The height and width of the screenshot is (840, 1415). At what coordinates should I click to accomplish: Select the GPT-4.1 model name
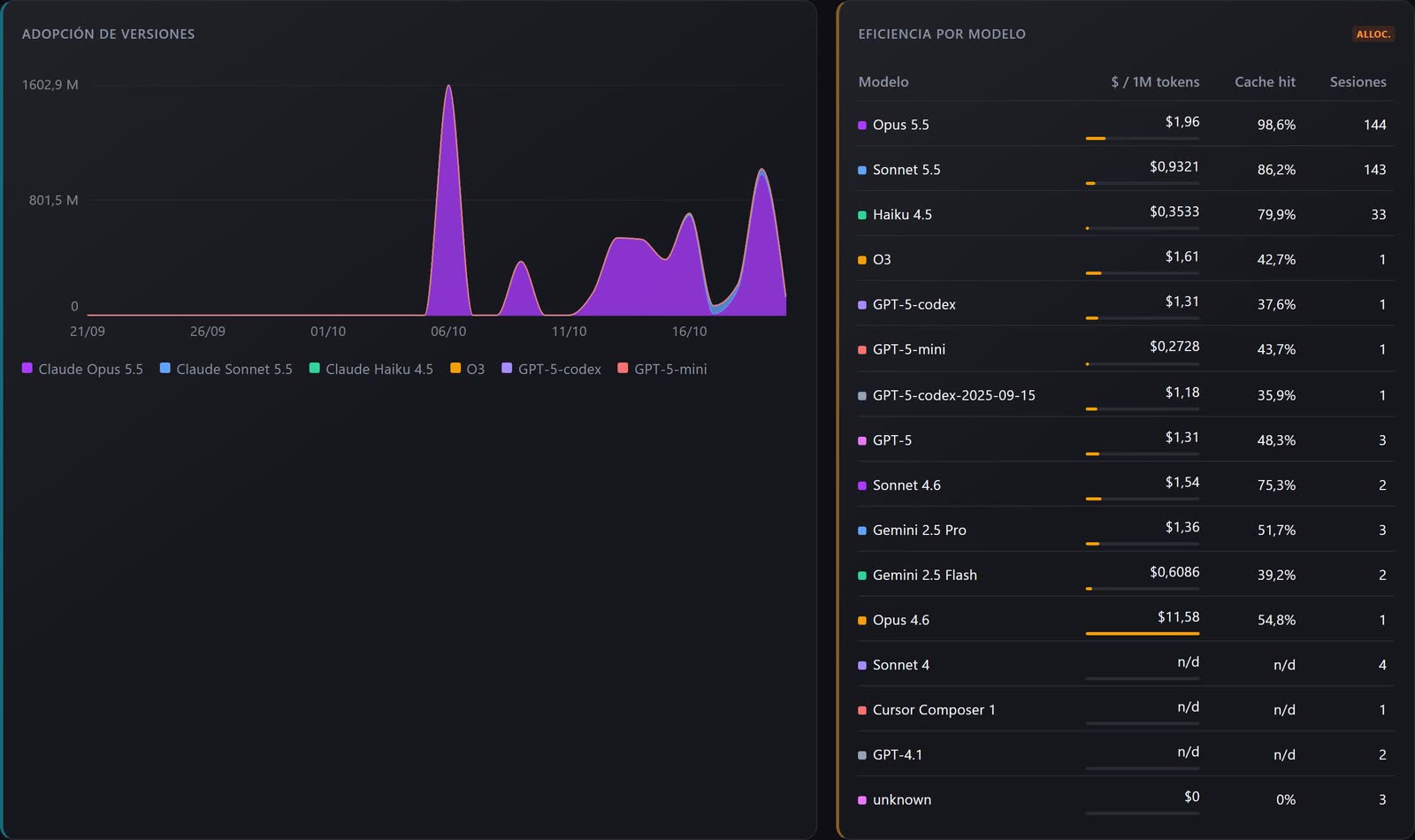point(897,755)
